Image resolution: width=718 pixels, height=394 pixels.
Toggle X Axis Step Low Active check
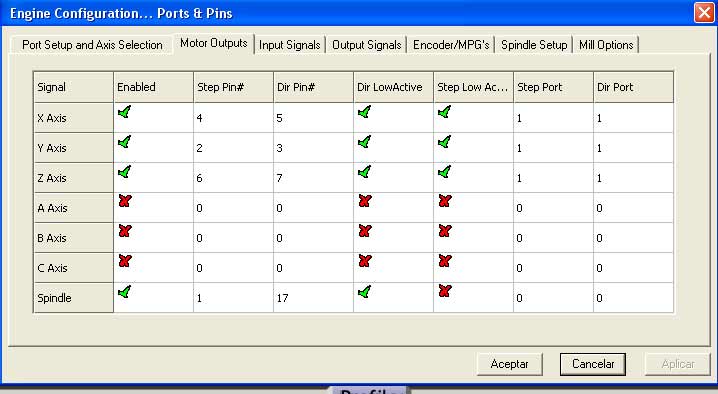click(444, 112)
